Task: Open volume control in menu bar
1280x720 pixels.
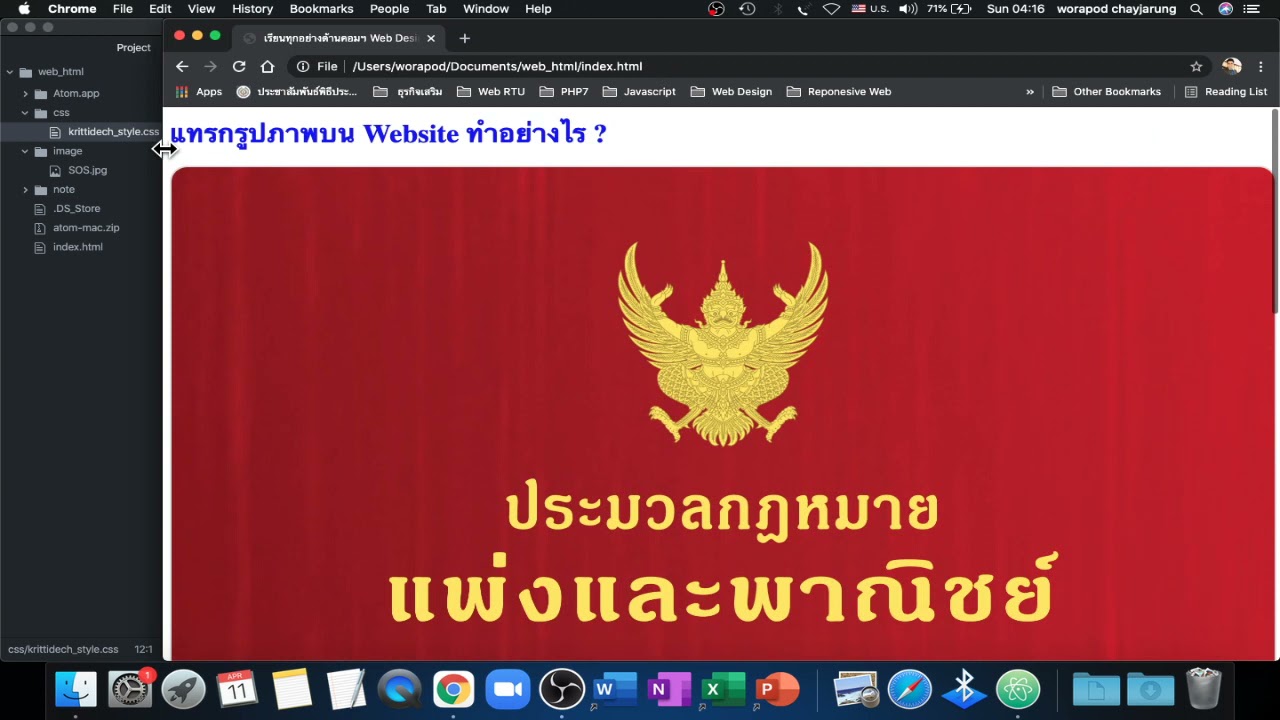Action: tap(908, 9)
